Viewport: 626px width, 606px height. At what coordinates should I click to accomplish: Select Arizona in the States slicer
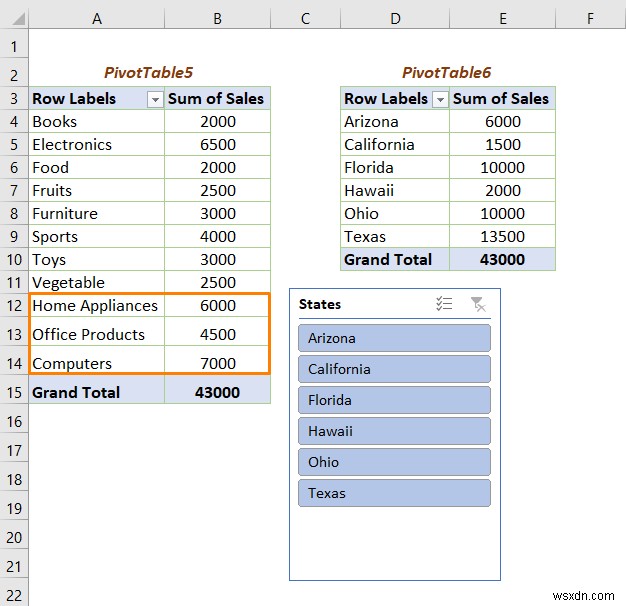pos(394,338)
